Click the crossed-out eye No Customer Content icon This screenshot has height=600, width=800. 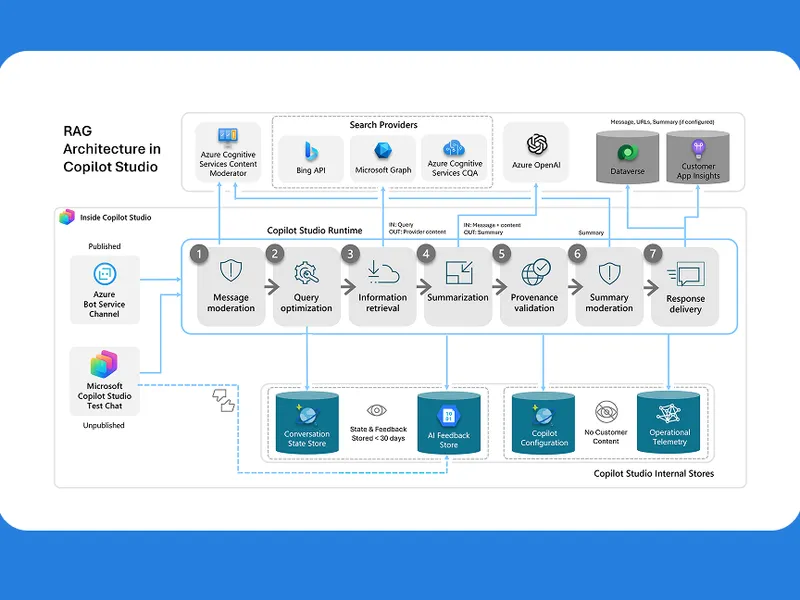[x=606, y=412]
